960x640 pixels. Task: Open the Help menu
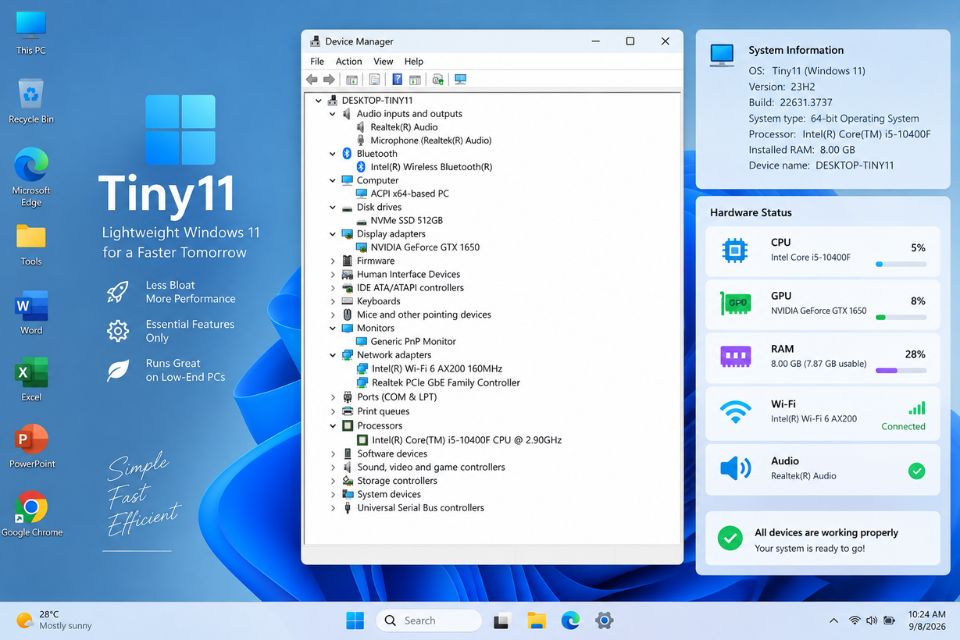pos(413,61)
